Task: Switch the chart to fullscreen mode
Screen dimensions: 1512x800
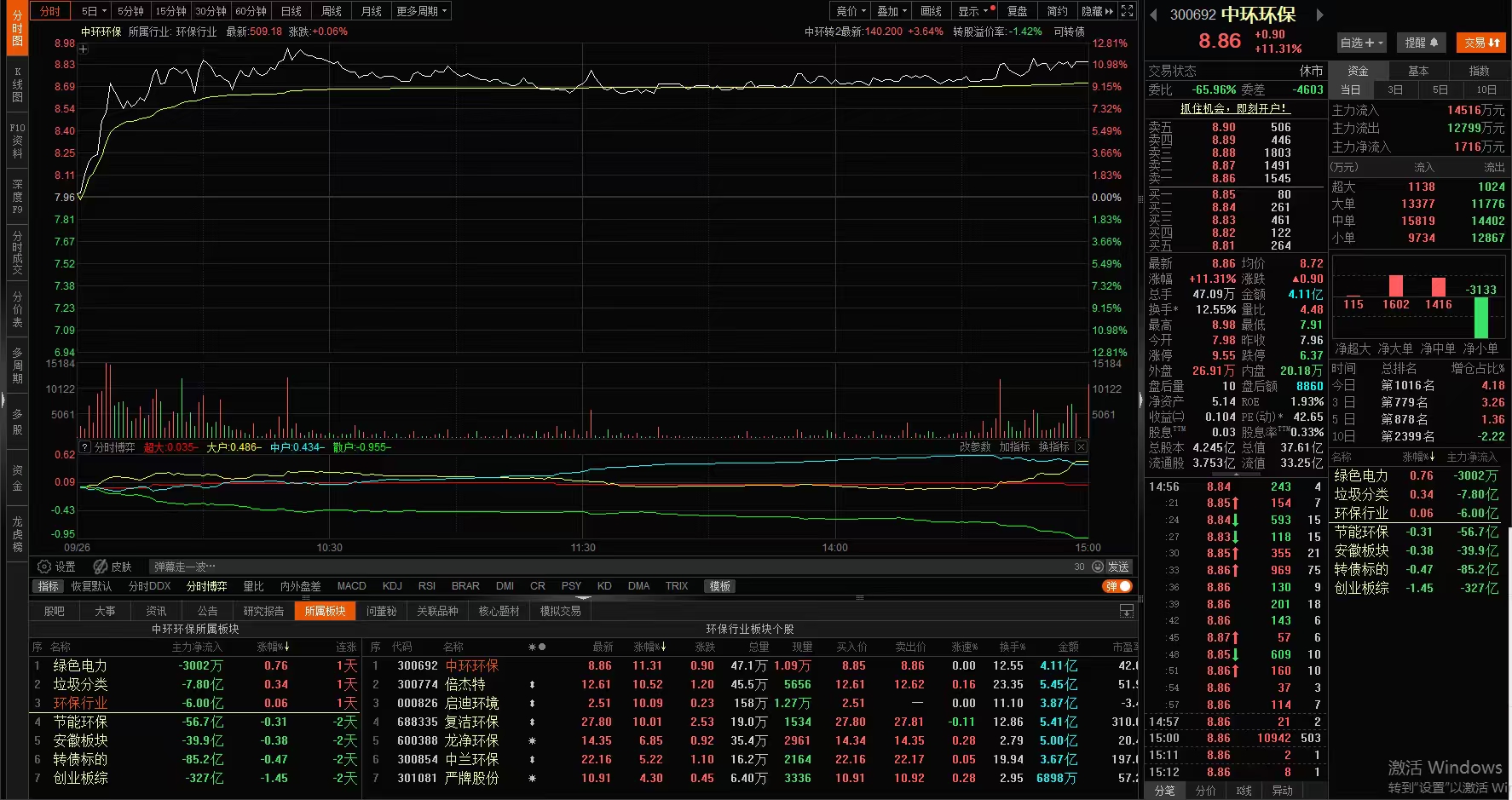Action: (1127, 11)
